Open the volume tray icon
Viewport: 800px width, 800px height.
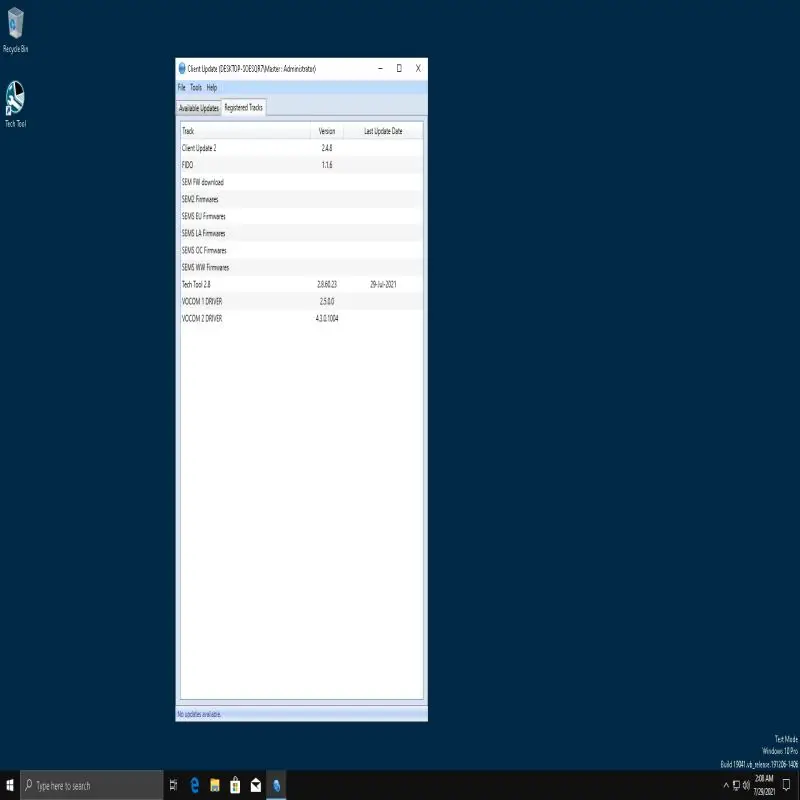coord(746,785)
